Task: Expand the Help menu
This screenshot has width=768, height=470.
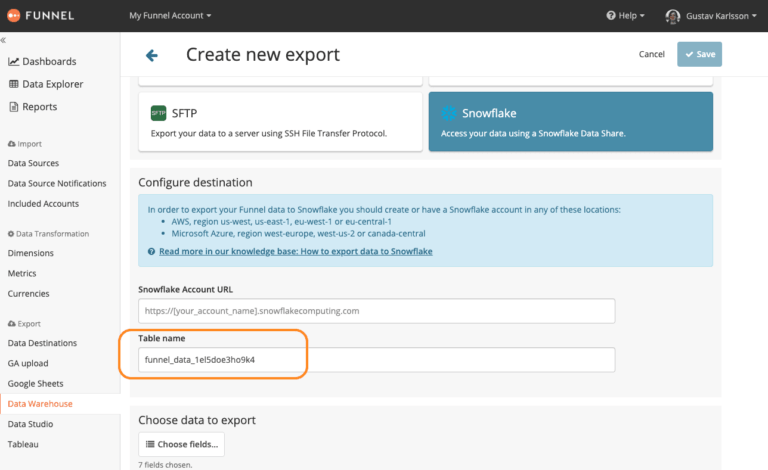Action: (x=625, y=16)
